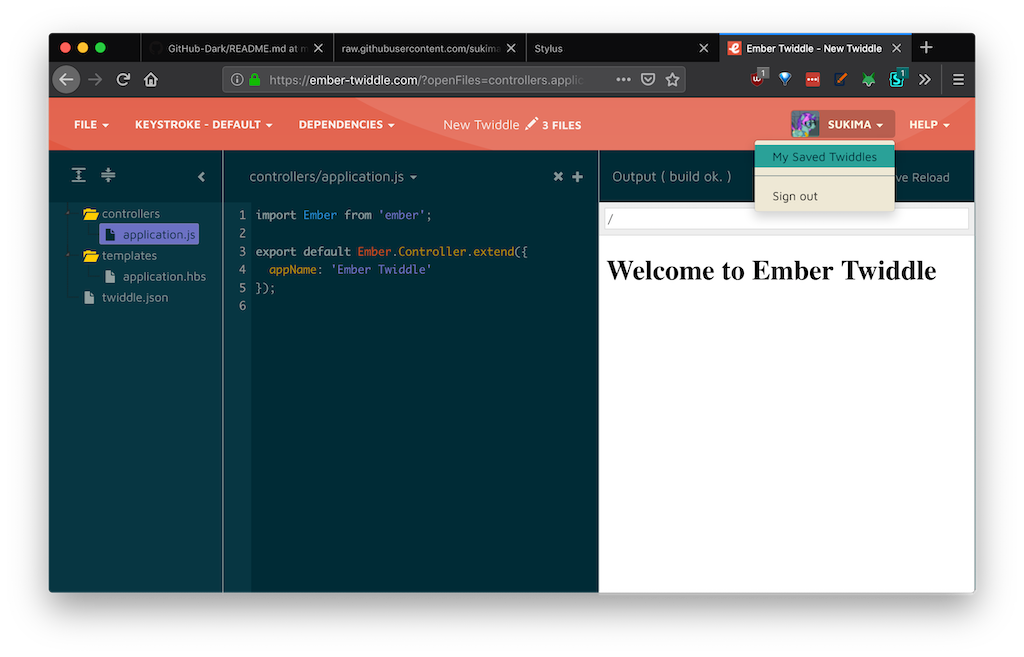1024x657 pixels.
Task: Click the New Twiddle title
Action: coord(481,125)
